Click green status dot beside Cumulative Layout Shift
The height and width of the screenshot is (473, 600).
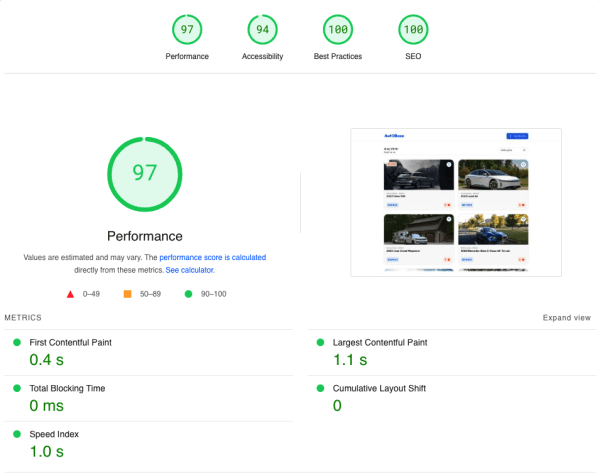point(320,388)
